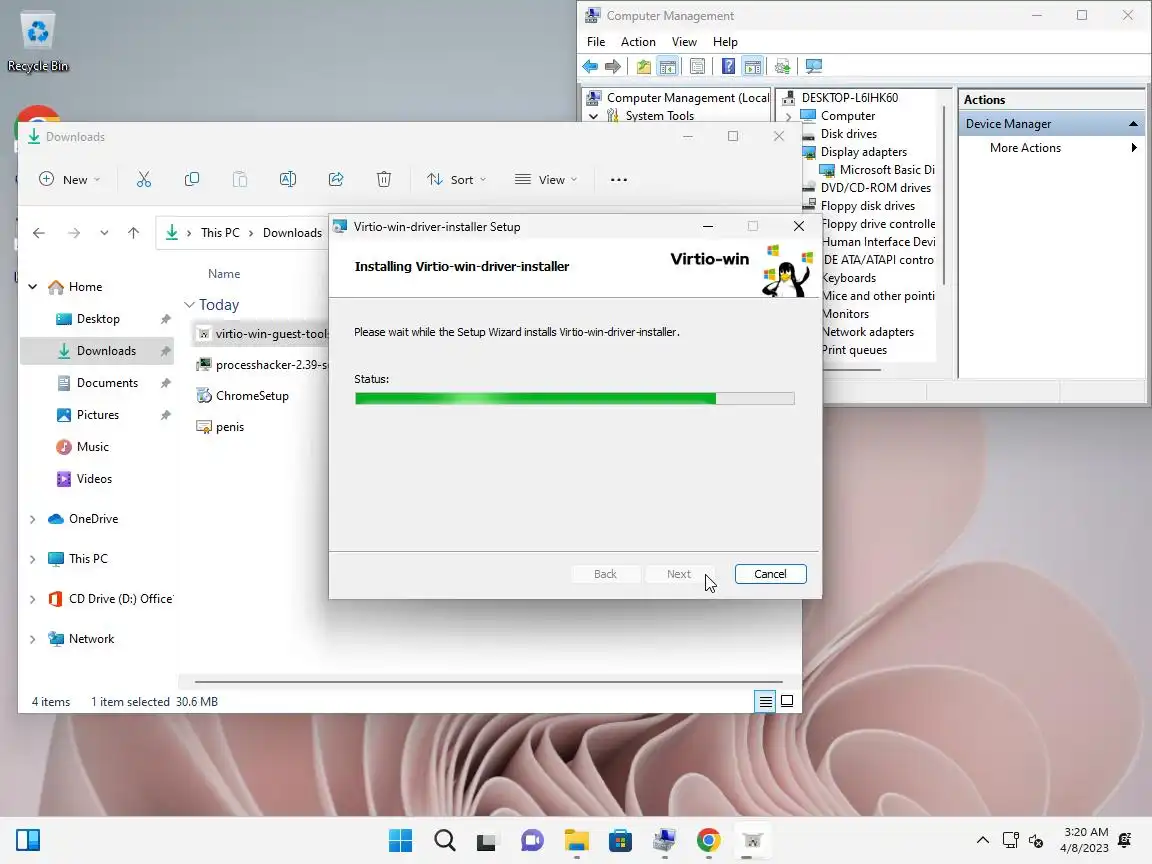Expand the OneDrive tree node

point(33,519)
